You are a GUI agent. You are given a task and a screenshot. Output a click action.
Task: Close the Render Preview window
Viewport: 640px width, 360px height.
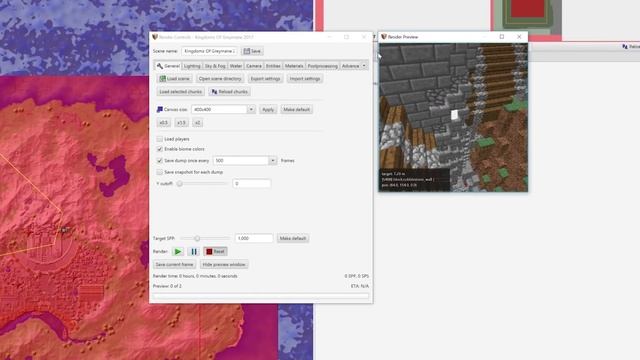pyautogui.click(x=519, y=37)
